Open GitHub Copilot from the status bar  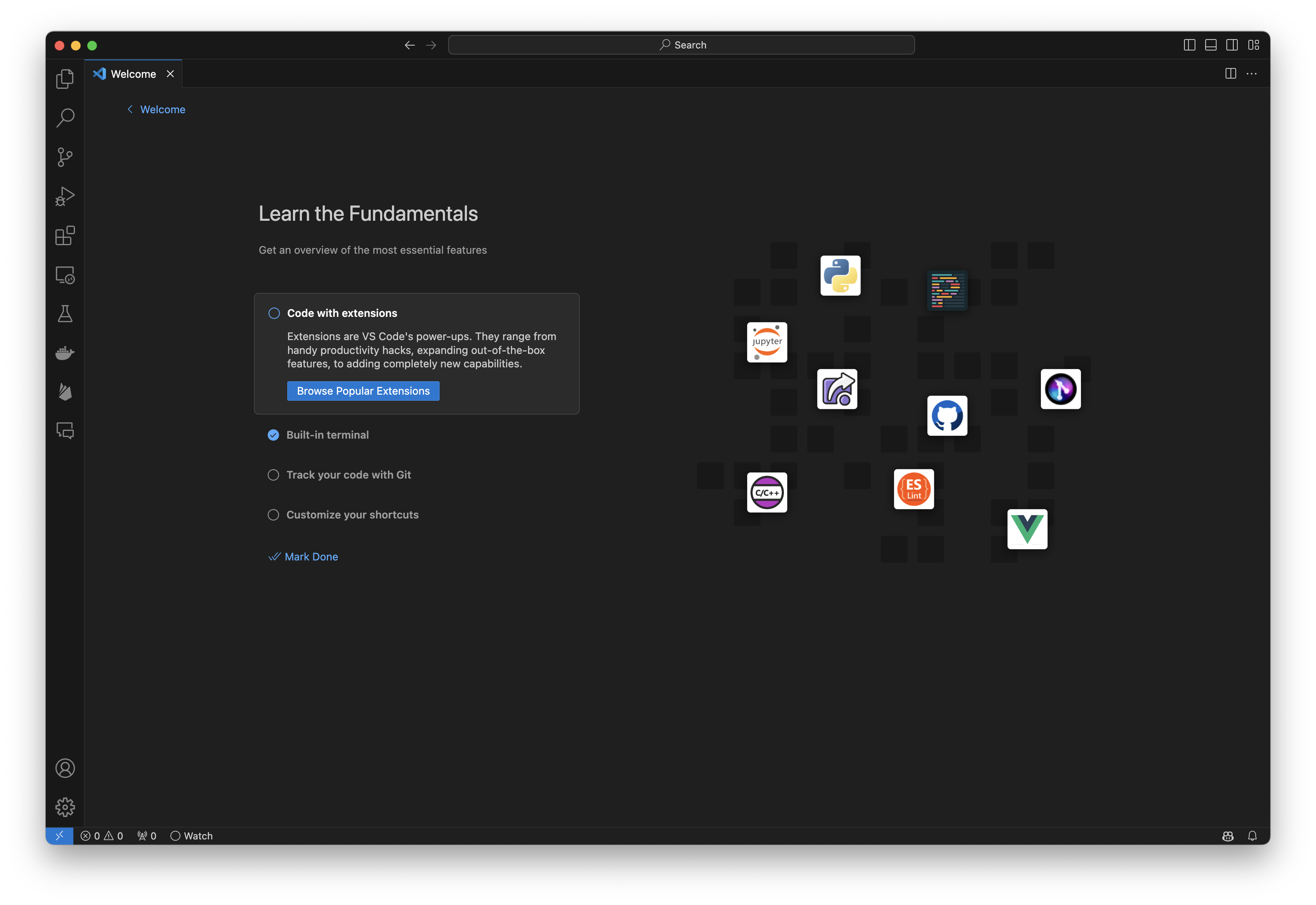point(1228,835)
